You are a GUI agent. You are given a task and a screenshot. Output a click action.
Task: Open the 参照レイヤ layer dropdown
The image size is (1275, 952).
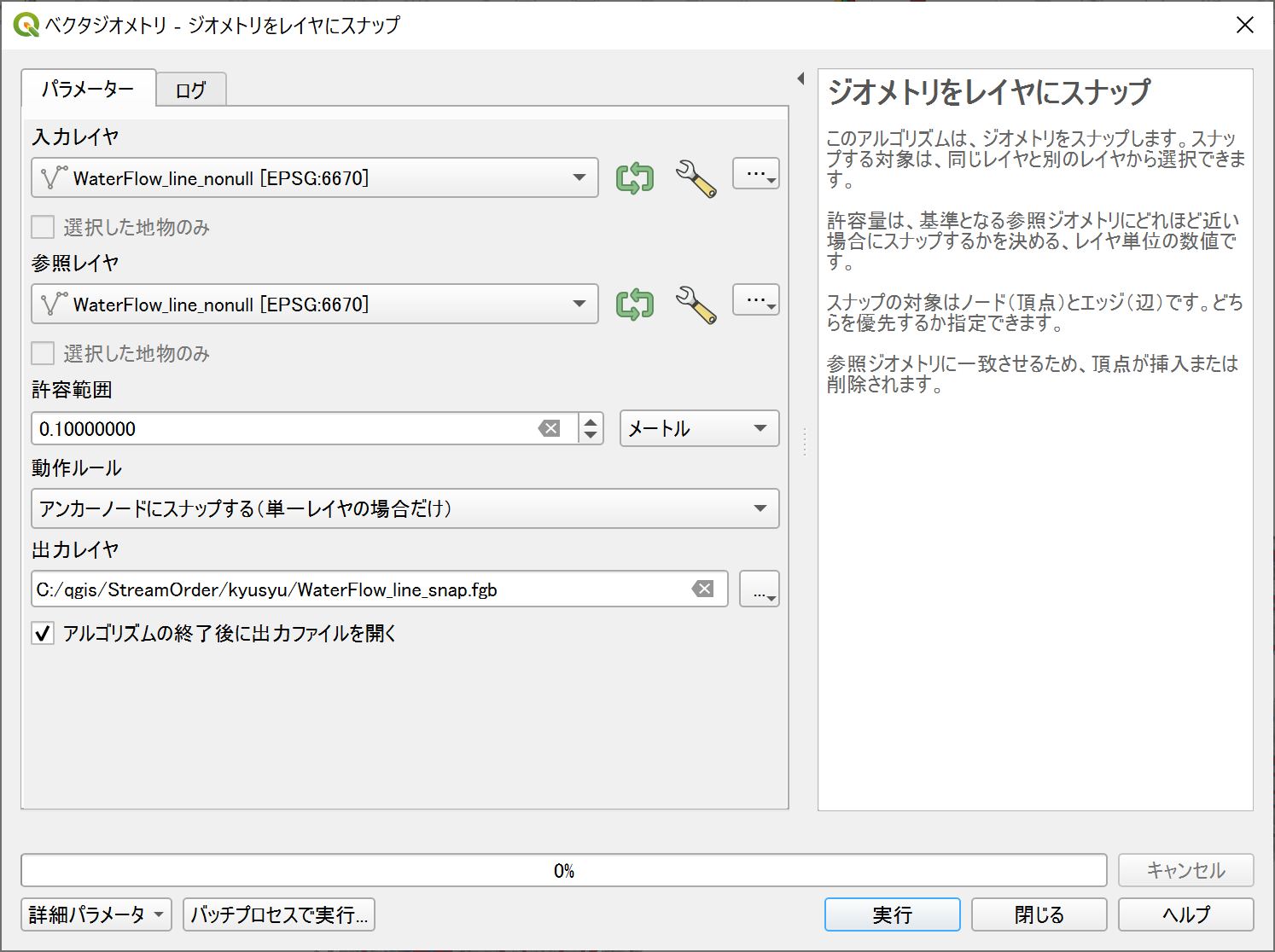coord(315,305)
